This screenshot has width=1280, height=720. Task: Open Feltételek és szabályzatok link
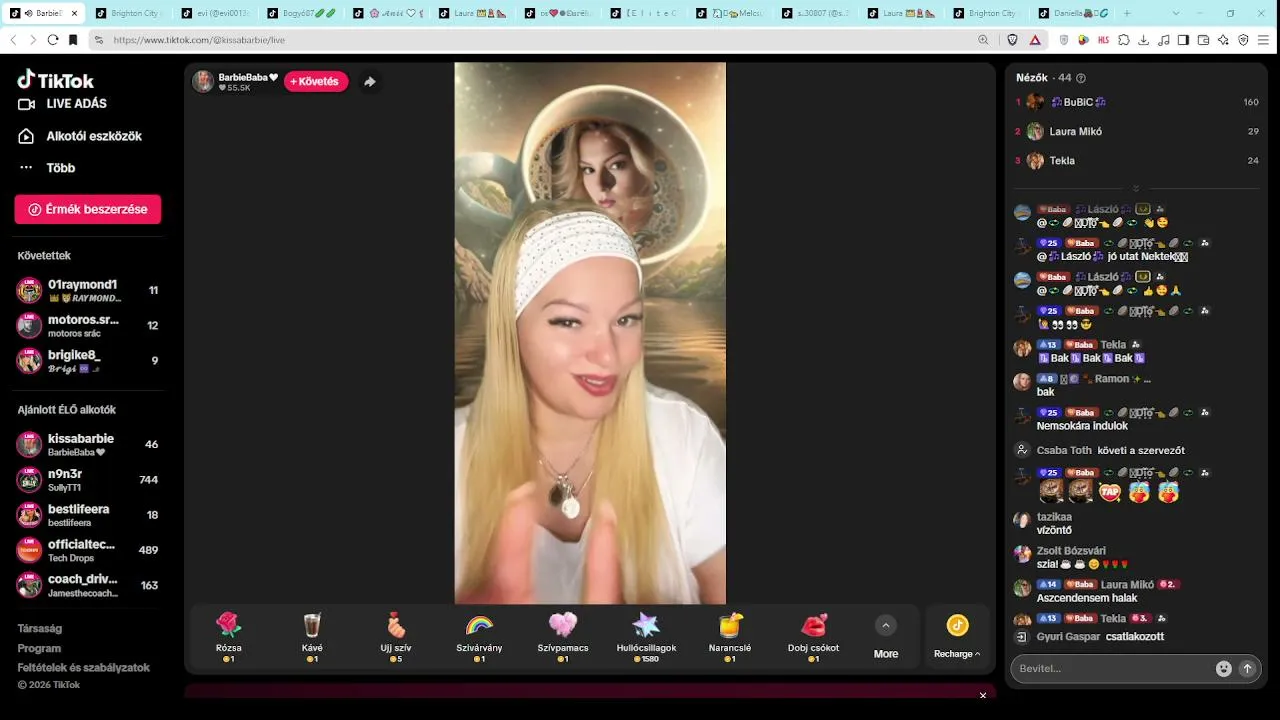tap(83, 667)
